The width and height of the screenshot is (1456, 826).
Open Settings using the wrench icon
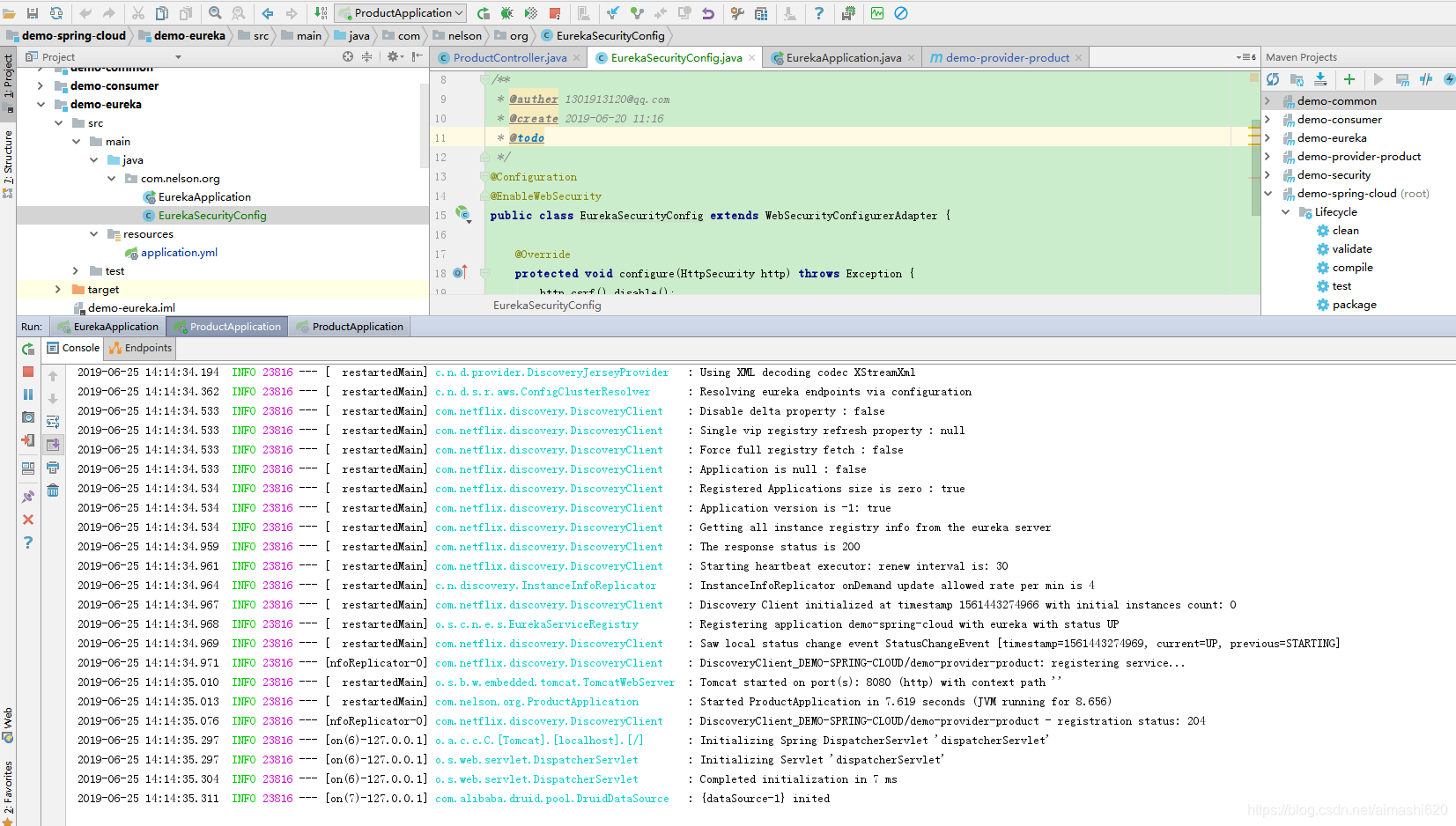[x=738, y=13]
